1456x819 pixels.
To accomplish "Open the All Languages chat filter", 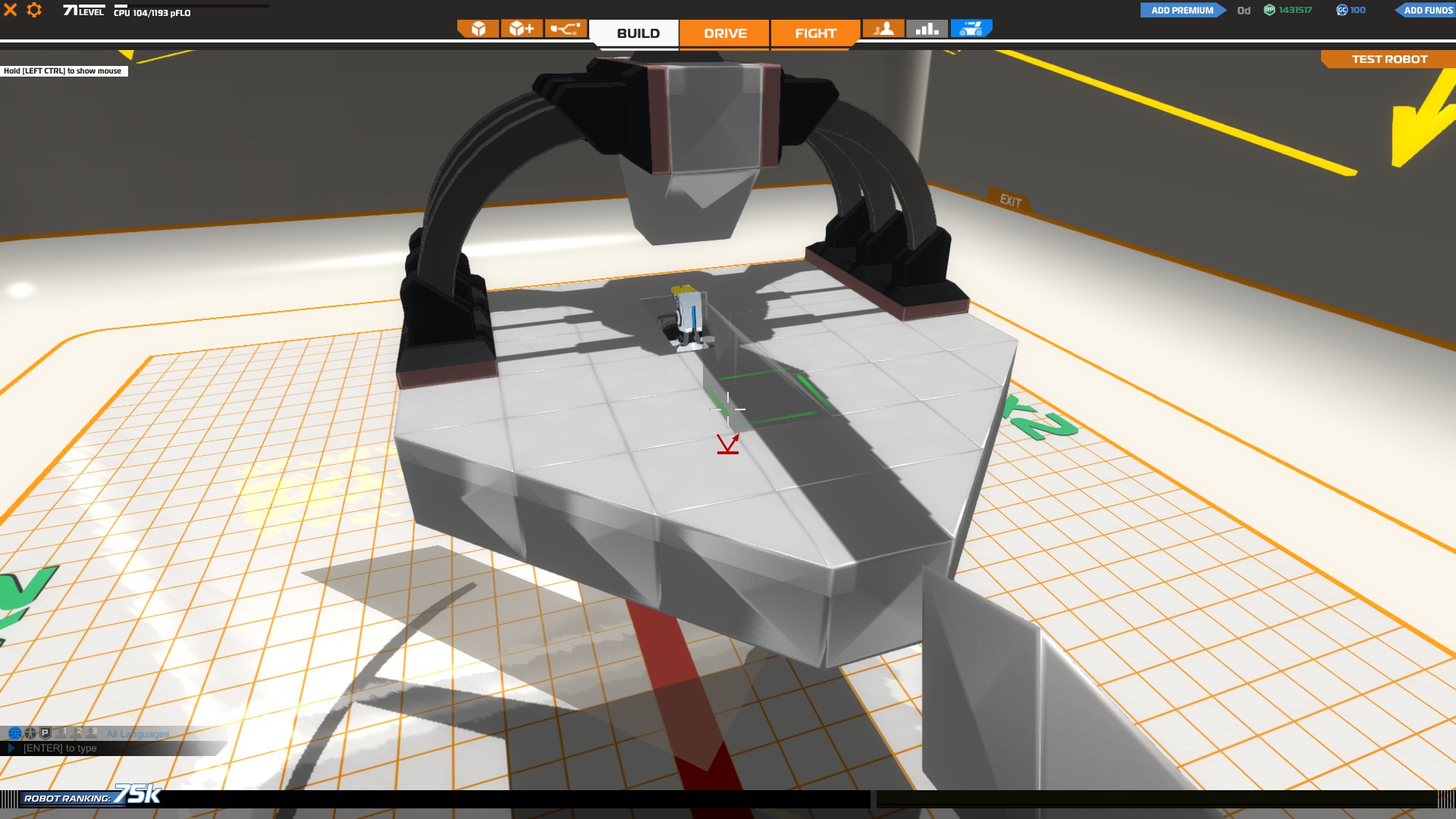I will pos(137,734).
